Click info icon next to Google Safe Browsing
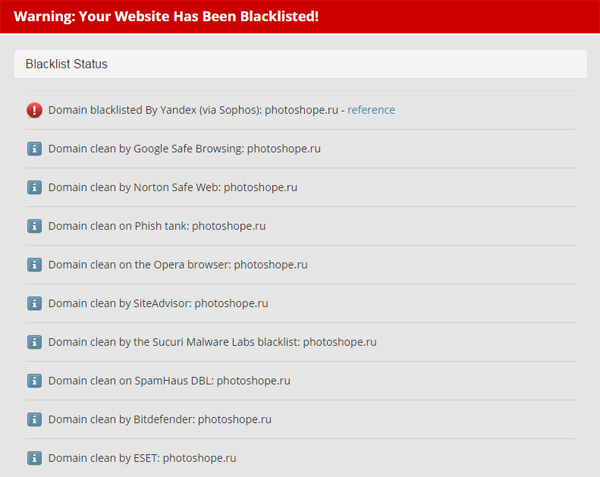 pos(35,149)
